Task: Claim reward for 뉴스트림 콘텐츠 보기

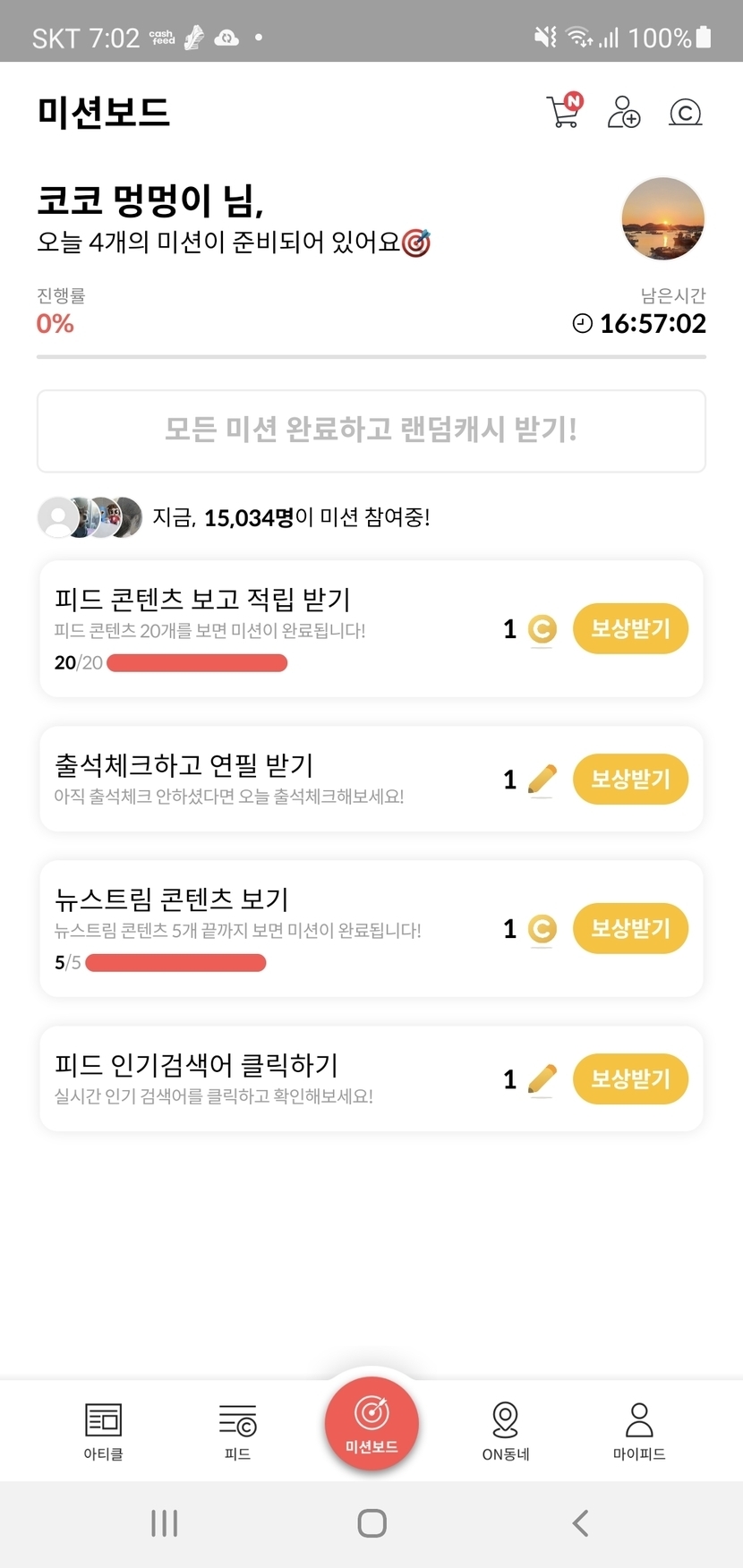Action: 630,928
